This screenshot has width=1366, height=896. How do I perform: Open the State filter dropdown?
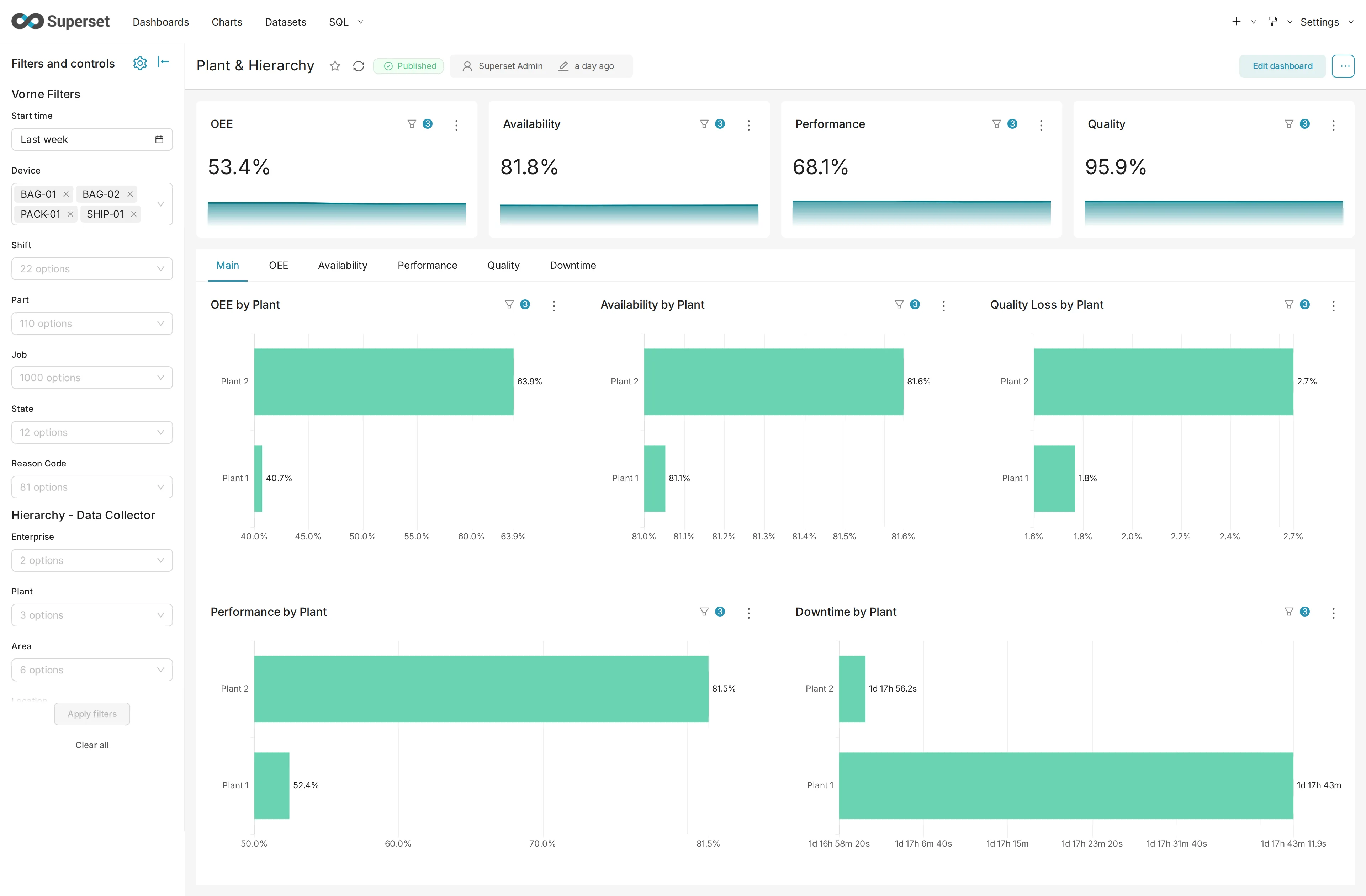pos(92,432)
